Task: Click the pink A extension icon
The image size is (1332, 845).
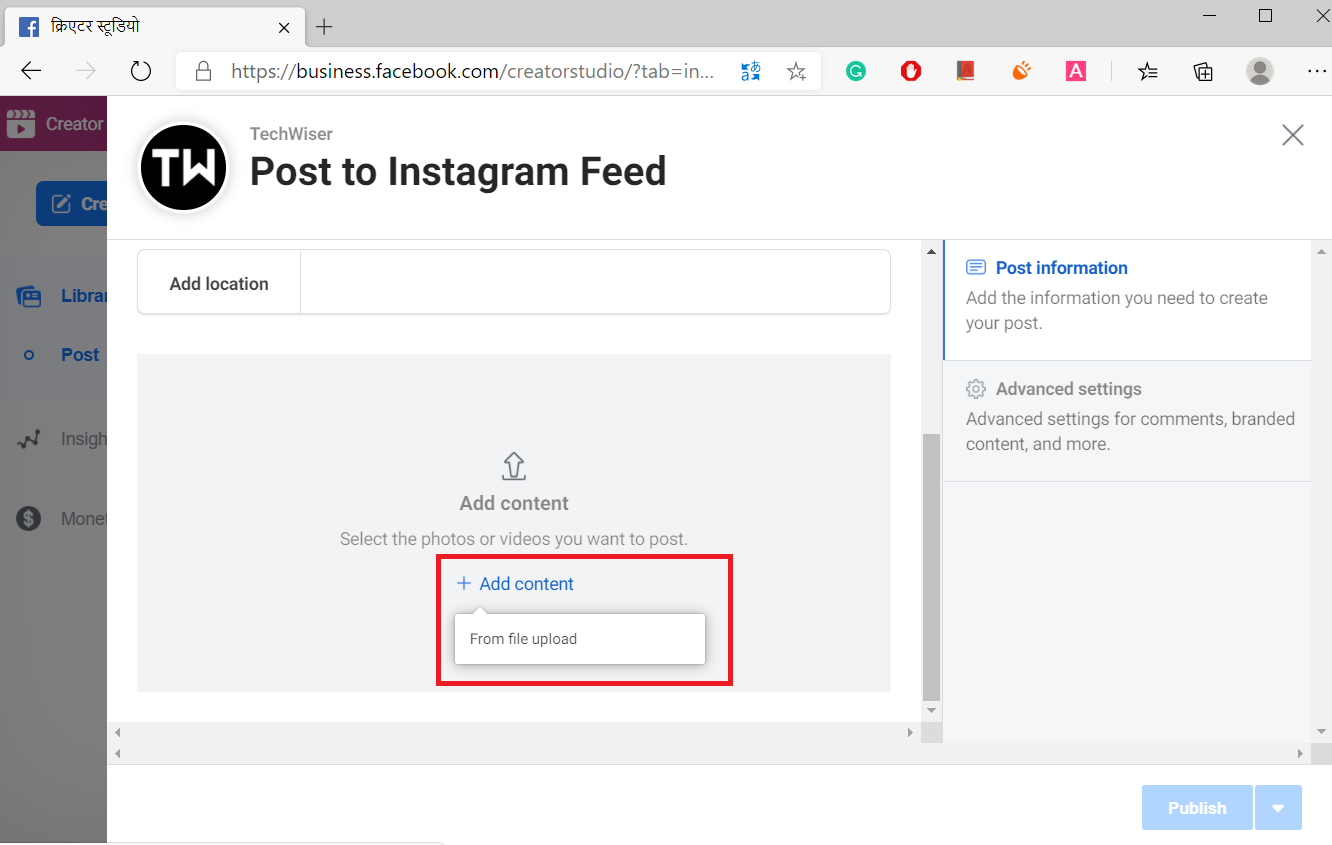Action: pyautogui.click(x=1076, y=71)
